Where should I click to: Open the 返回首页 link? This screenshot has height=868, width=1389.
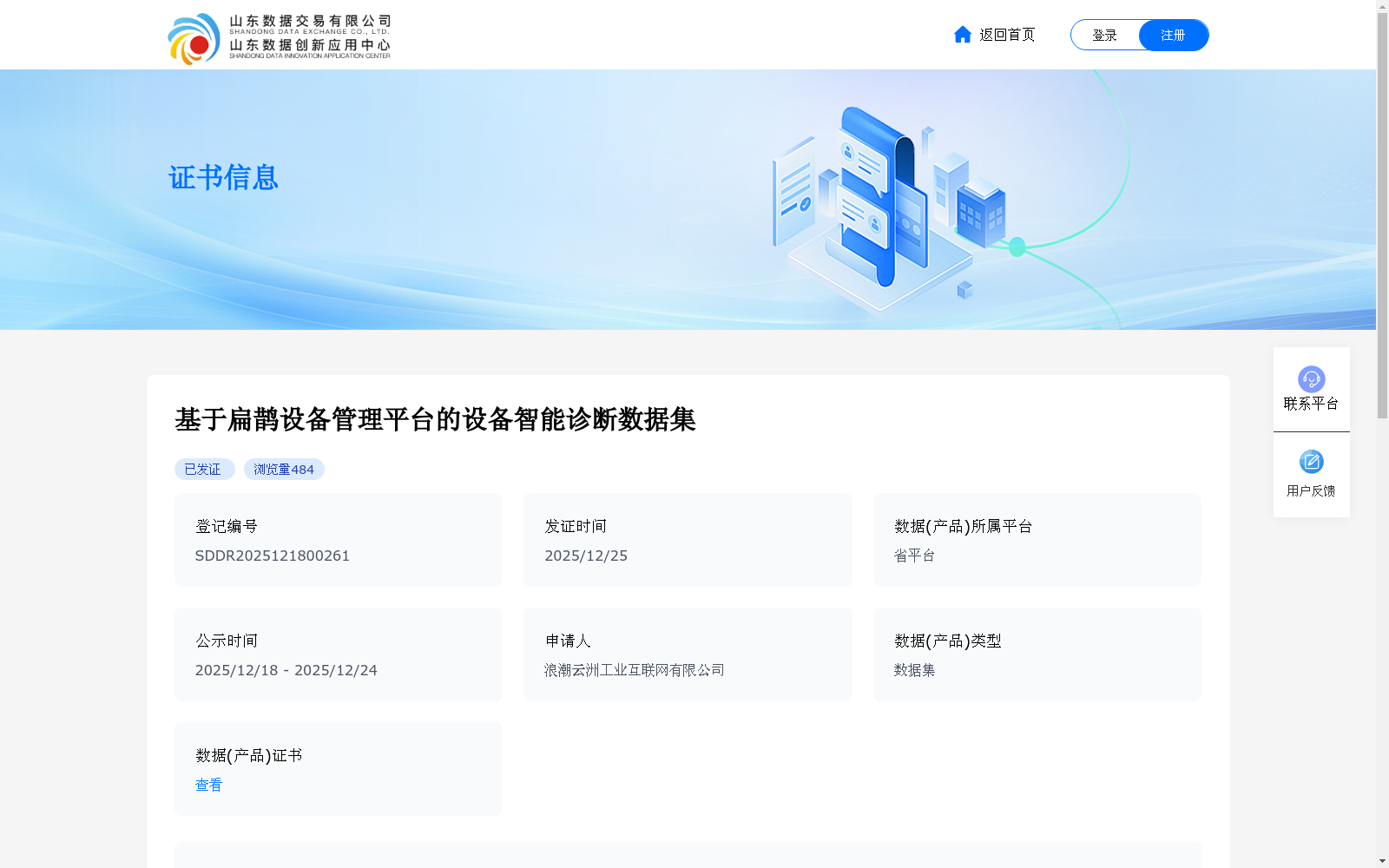coord(1007,35)
